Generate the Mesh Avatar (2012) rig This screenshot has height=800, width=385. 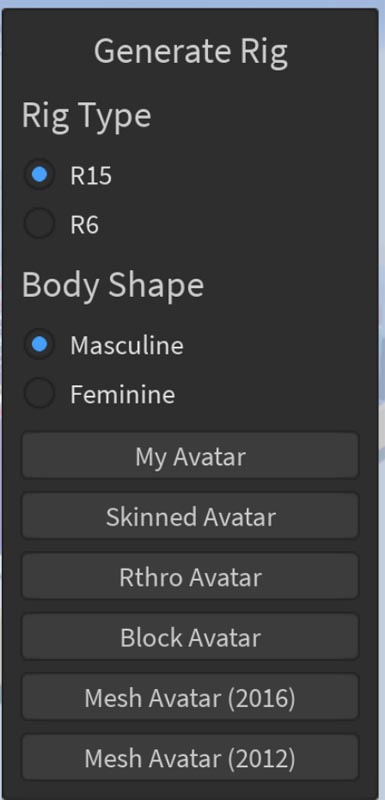pyautogui.click(x=190, y=758)
